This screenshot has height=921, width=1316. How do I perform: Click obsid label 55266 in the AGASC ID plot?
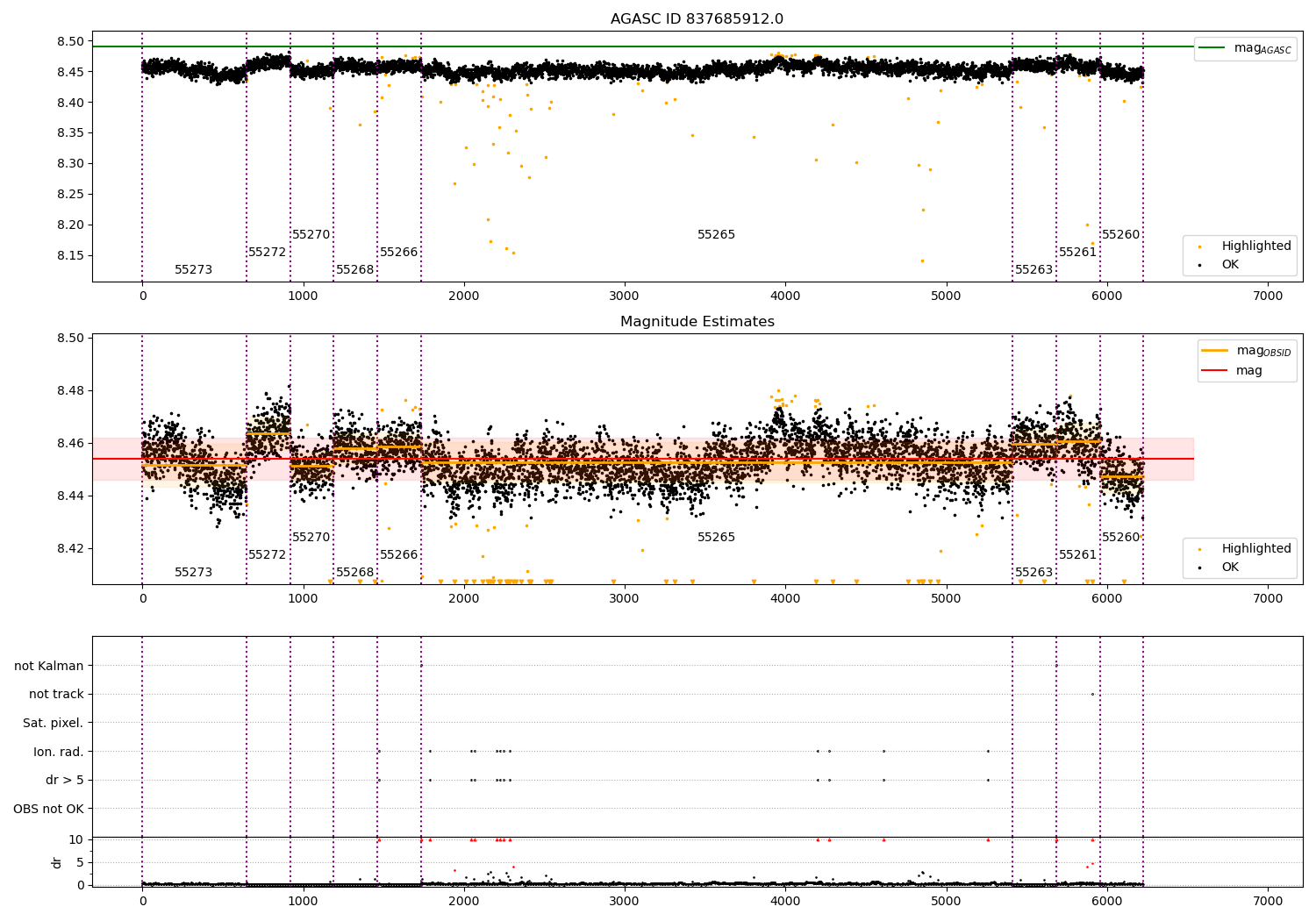[x=398, y=253]
